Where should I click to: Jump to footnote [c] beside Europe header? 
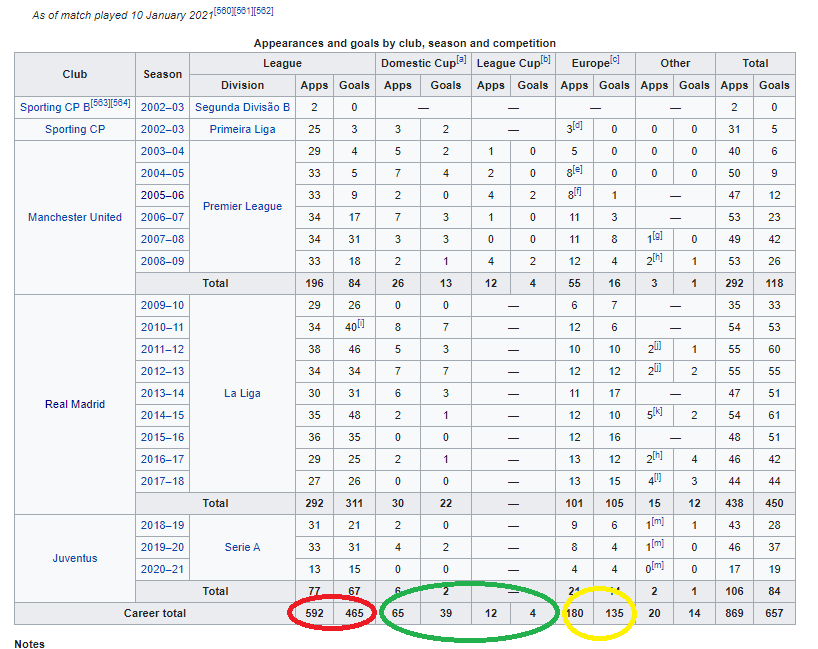click(x=614, y=59)
